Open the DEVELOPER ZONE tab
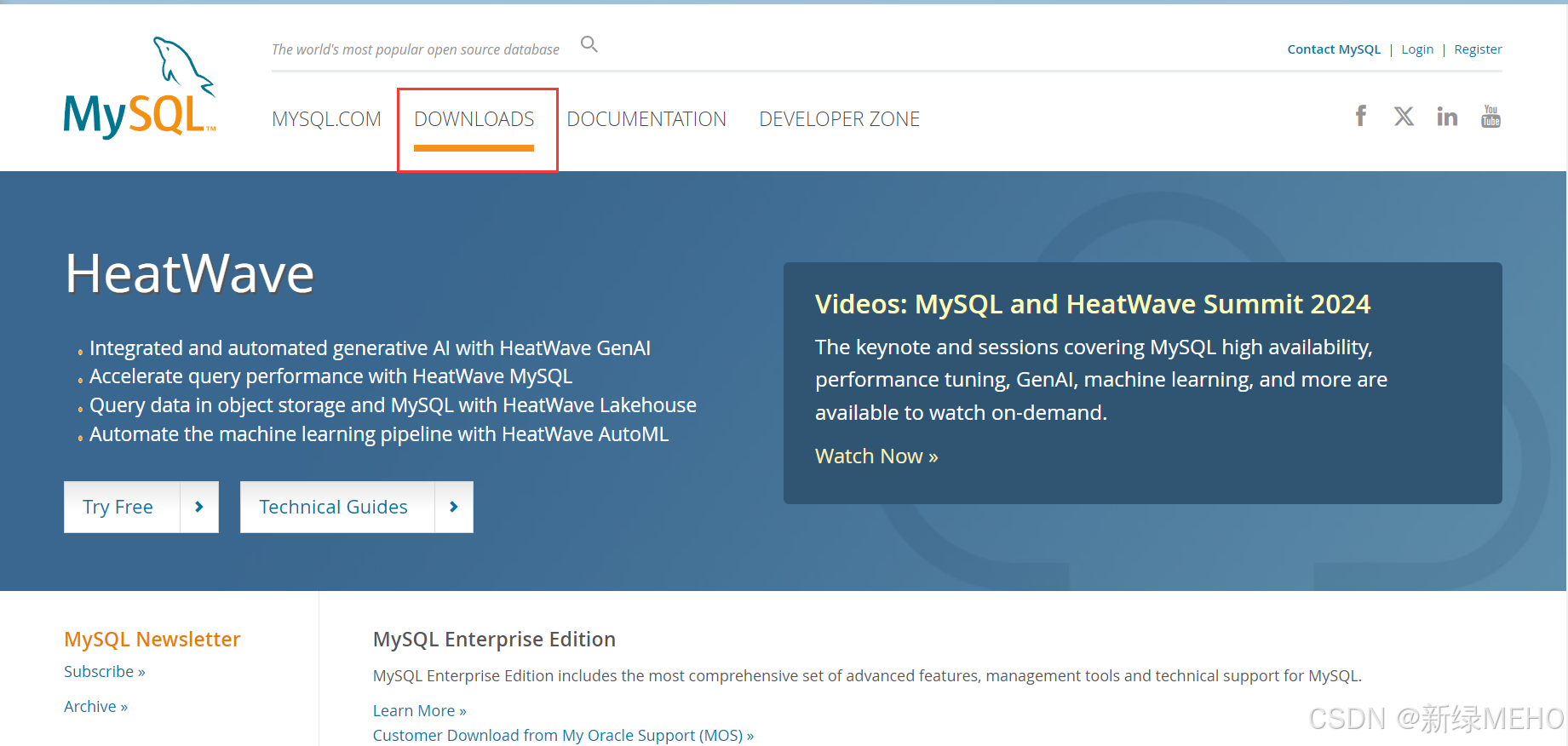Viewport: 1568px width, 746px height. pos(839,119)
